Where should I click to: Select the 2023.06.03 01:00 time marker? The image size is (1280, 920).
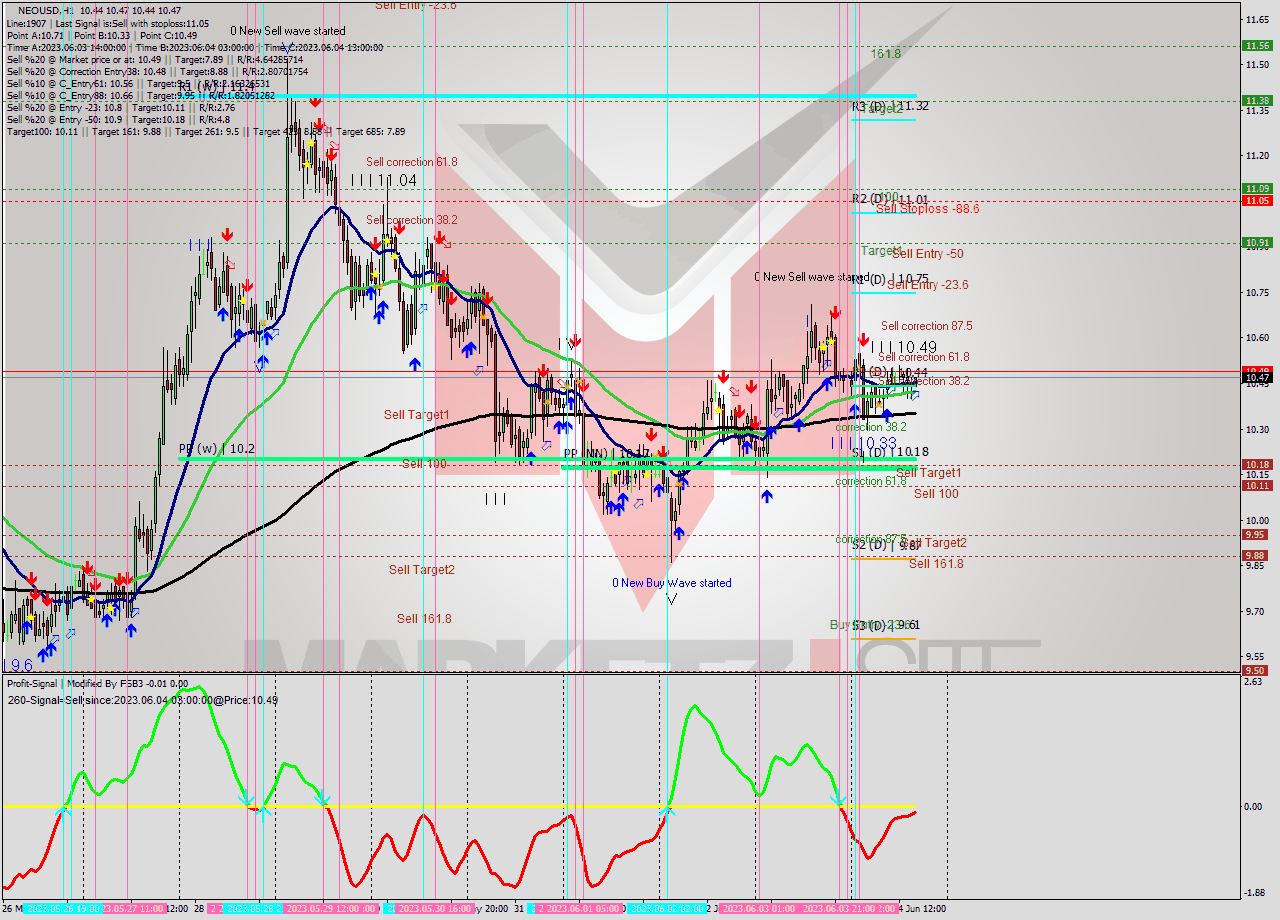757,909
